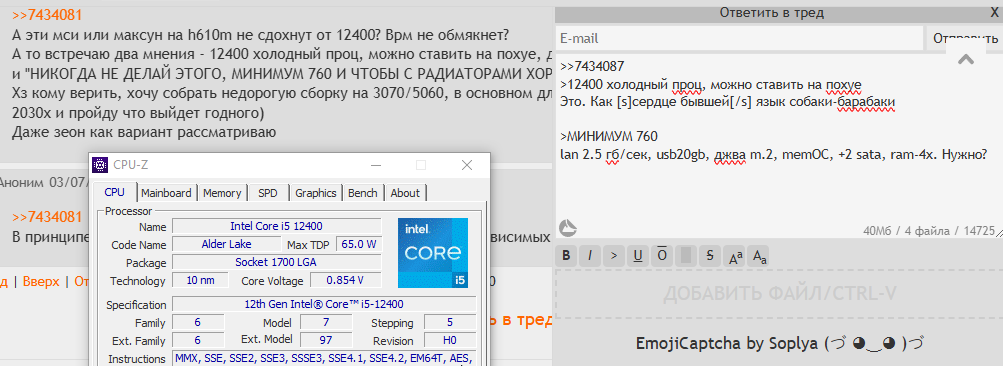Open the Bench tab in CPU-Z
This screenshot has height=366, width=1003.
click(363, 193)
